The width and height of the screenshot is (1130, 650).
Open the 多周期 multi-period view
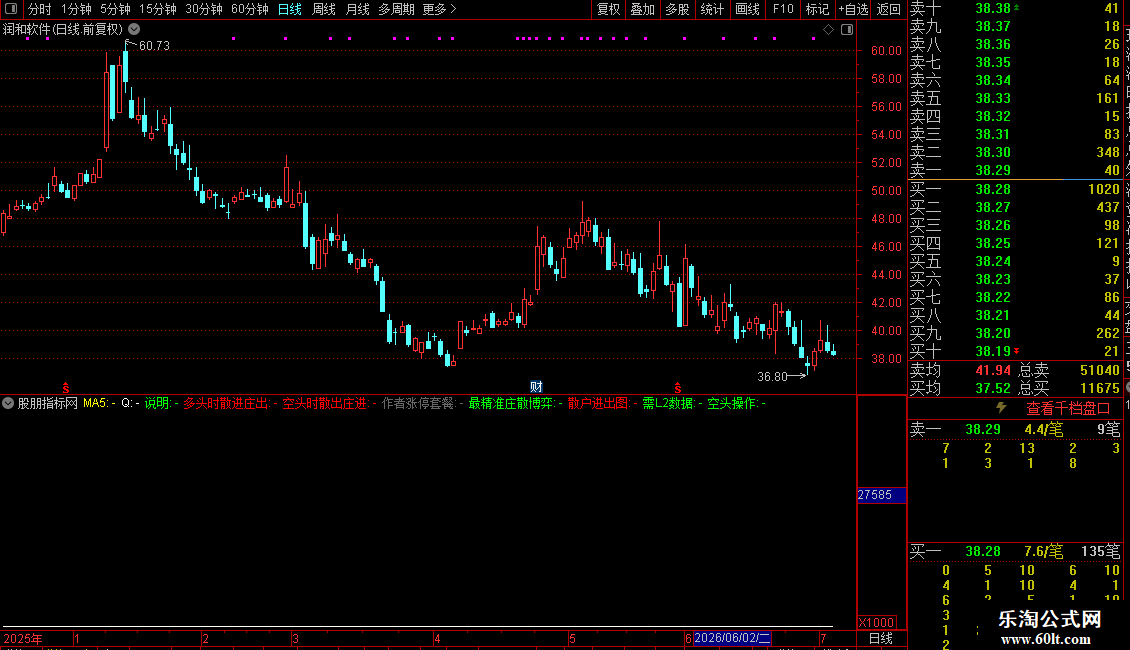click(x=396, y=9)
